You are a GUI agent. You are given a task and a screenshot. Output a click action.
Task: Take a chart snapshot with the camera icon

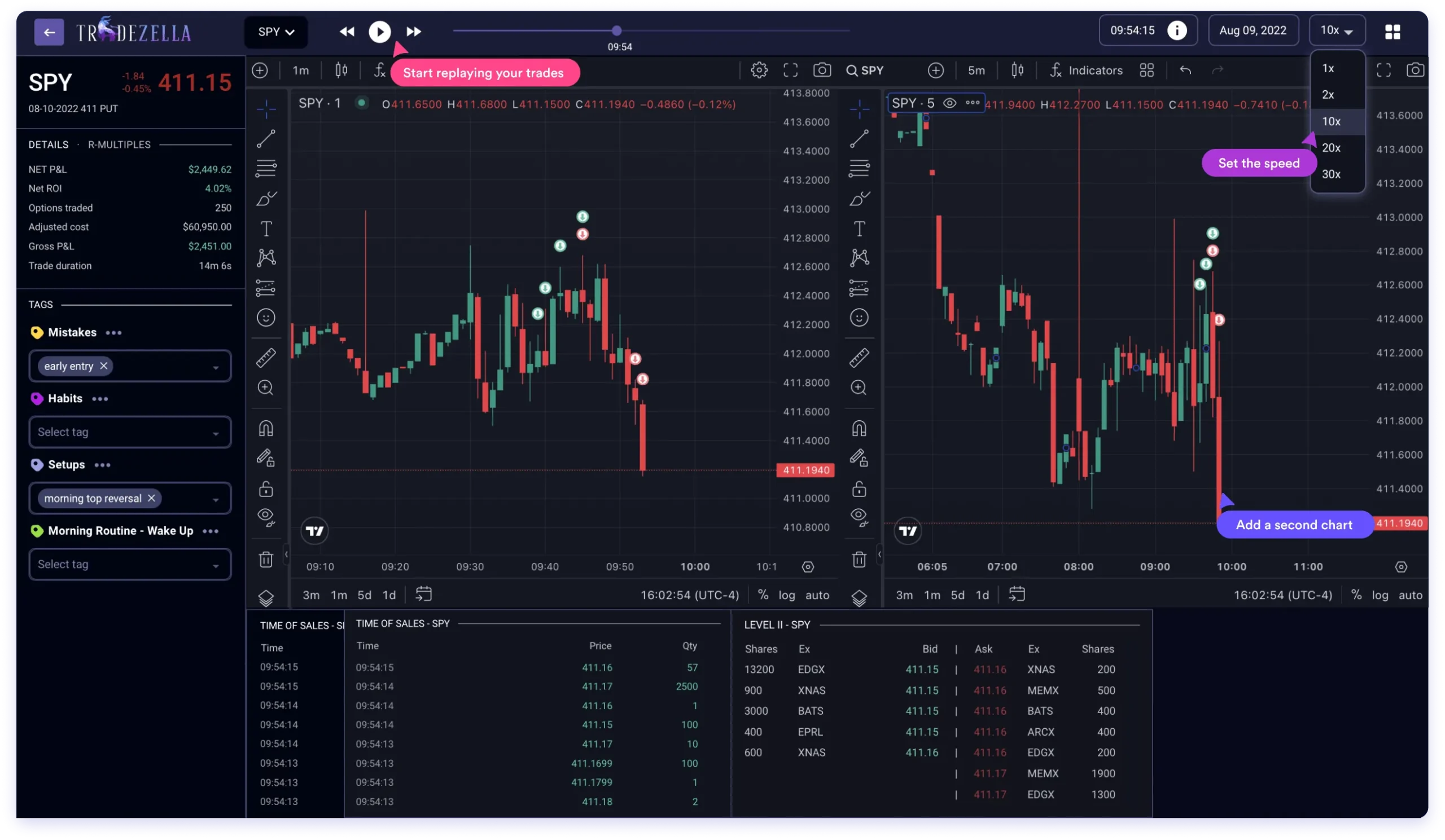[822, 70]
